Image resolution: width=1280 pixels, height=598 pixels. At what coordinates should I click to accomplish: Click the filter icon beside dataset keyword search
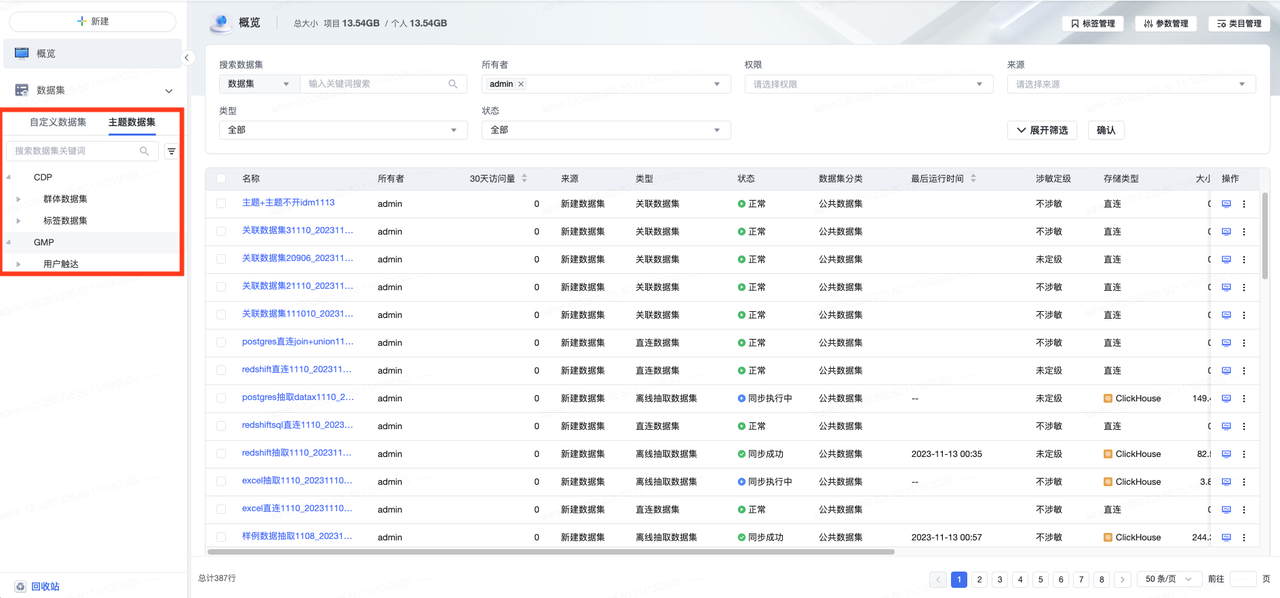tap(171, 151)
